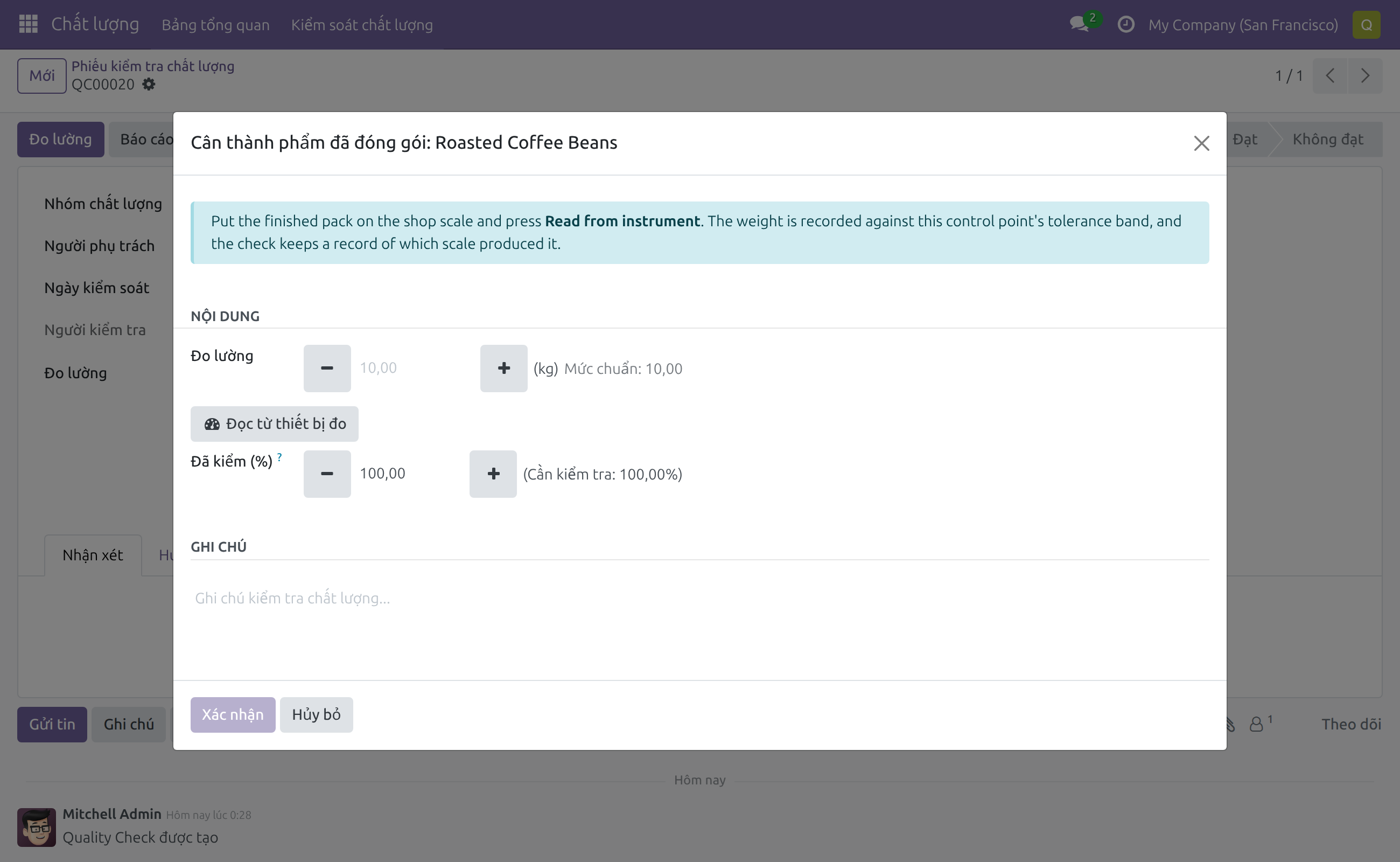The width and height of the screenshot is (1400, 862).
Task: Open the Kiểm soát chất lượng menu
Action: coord(362,25)
